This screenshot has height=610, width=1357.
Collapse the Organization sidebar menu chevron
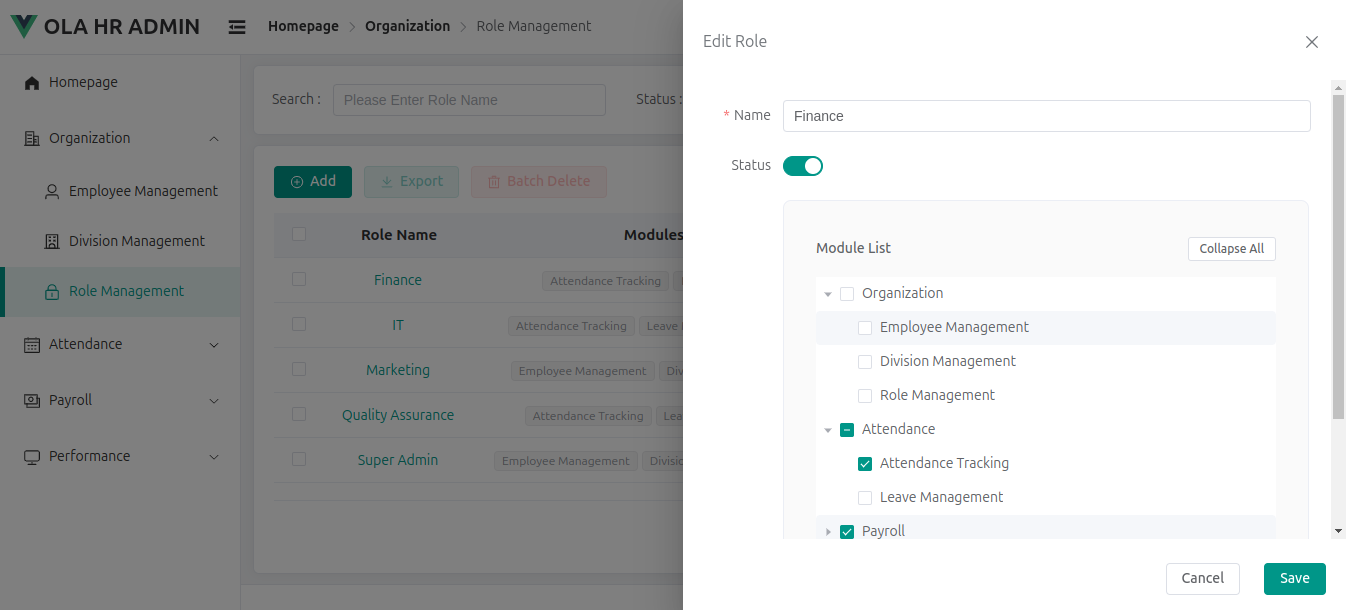tap(214, 138)
